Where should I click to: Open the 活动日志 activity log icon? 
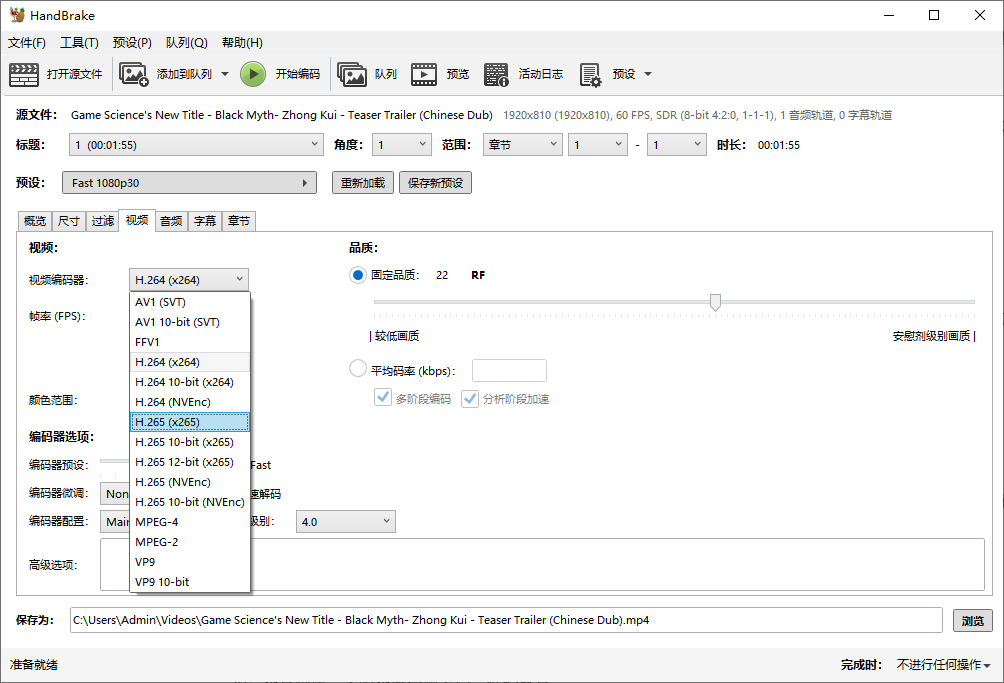(x=496, y=74)
